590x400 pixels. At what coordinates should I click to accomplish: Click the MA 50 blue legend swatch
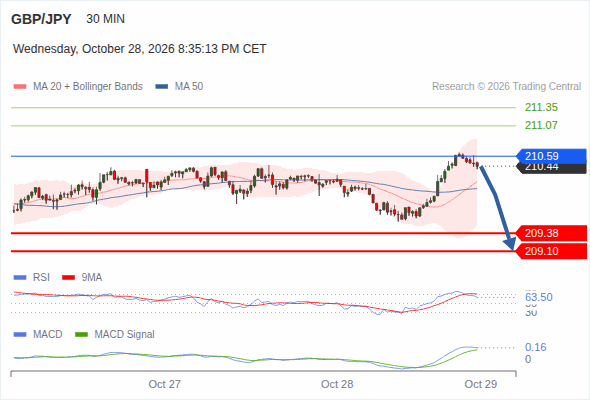162,87
